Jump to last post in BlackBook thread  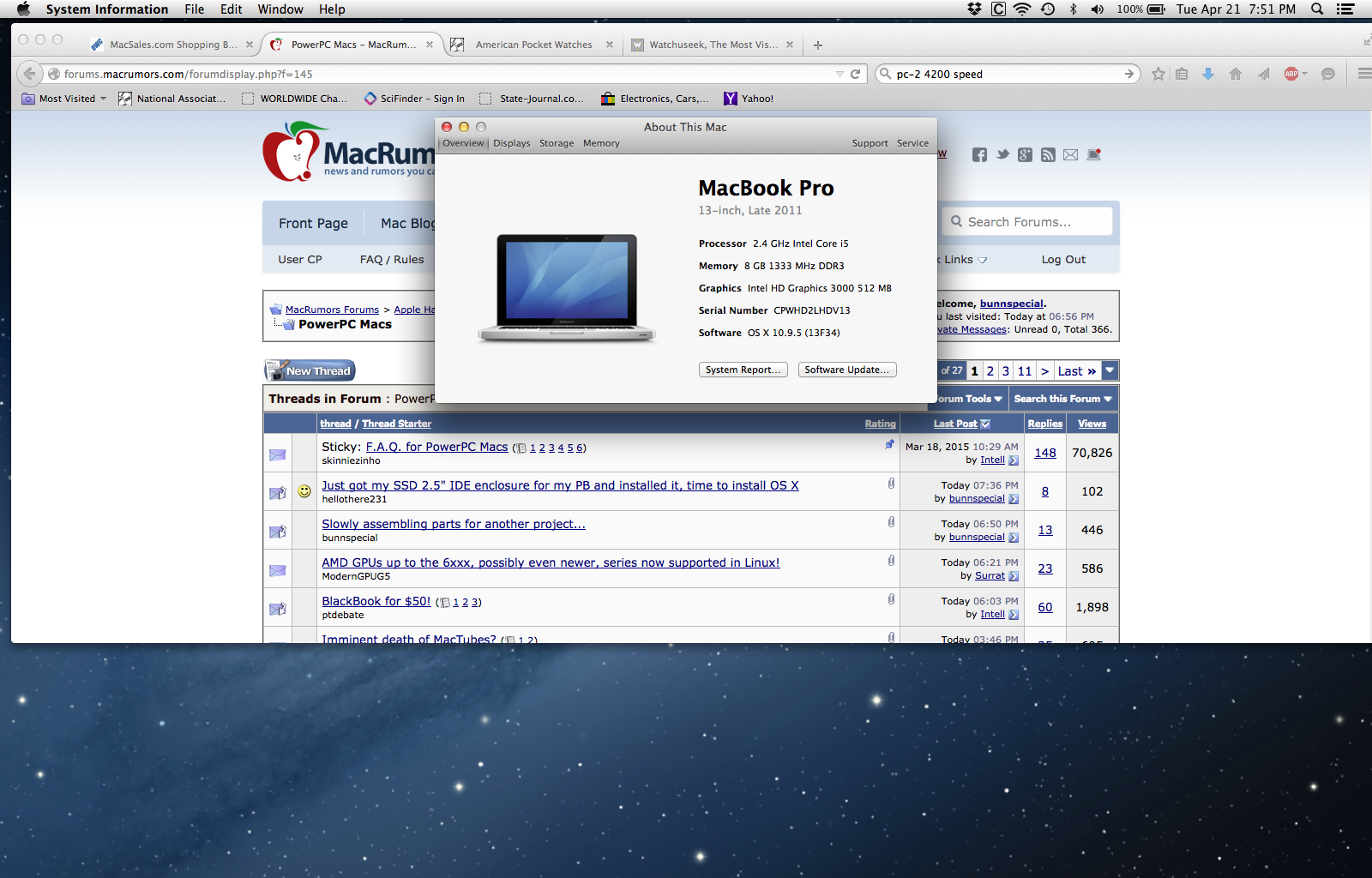(x=1014, y=615)
